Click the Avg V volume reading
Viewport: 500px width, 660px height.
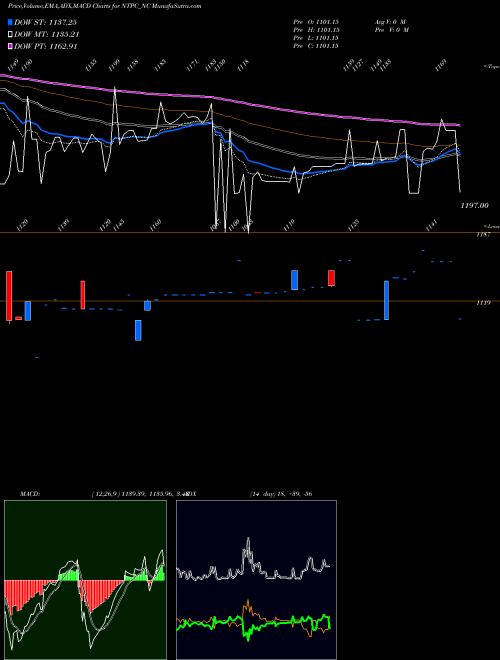390,22
